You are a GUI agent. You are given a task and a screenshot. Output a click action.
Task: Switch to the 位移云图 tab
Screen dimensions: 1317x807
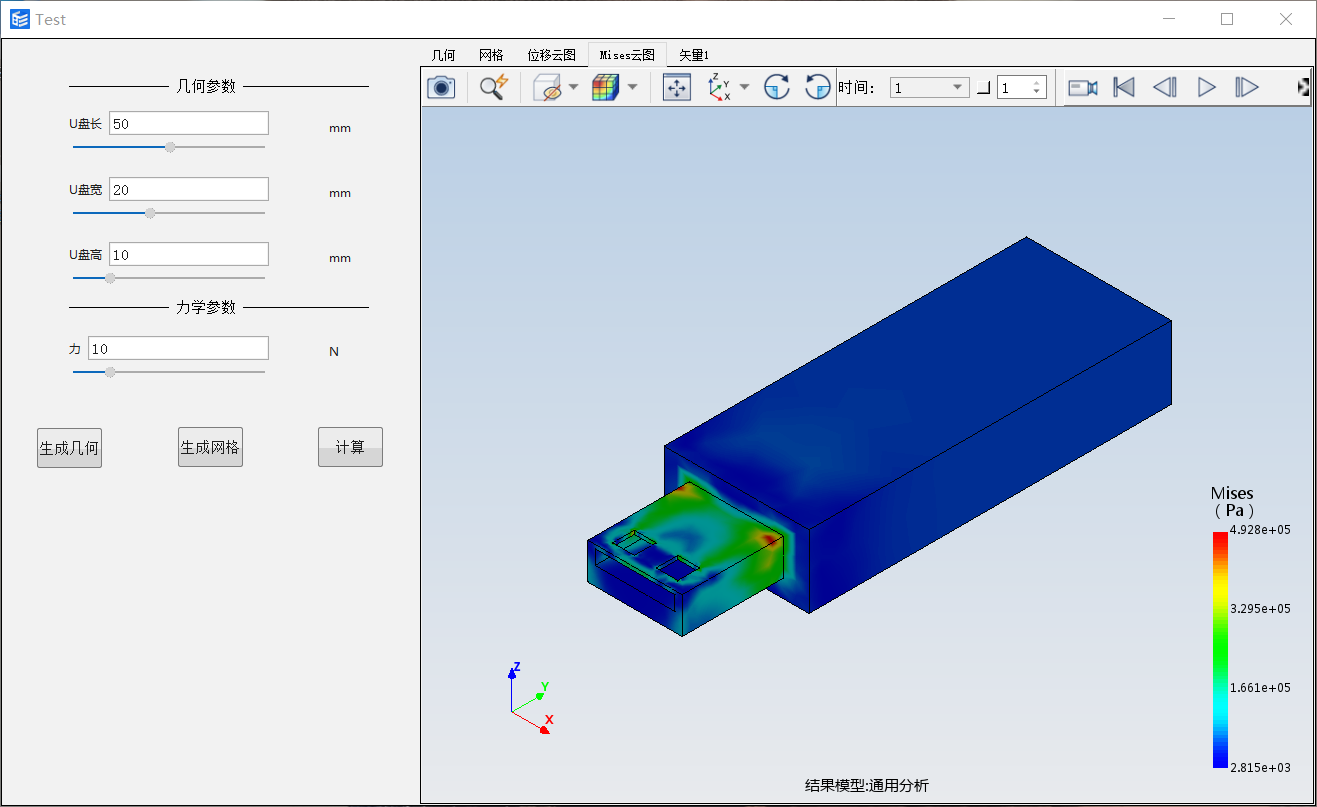pos(551,55)
